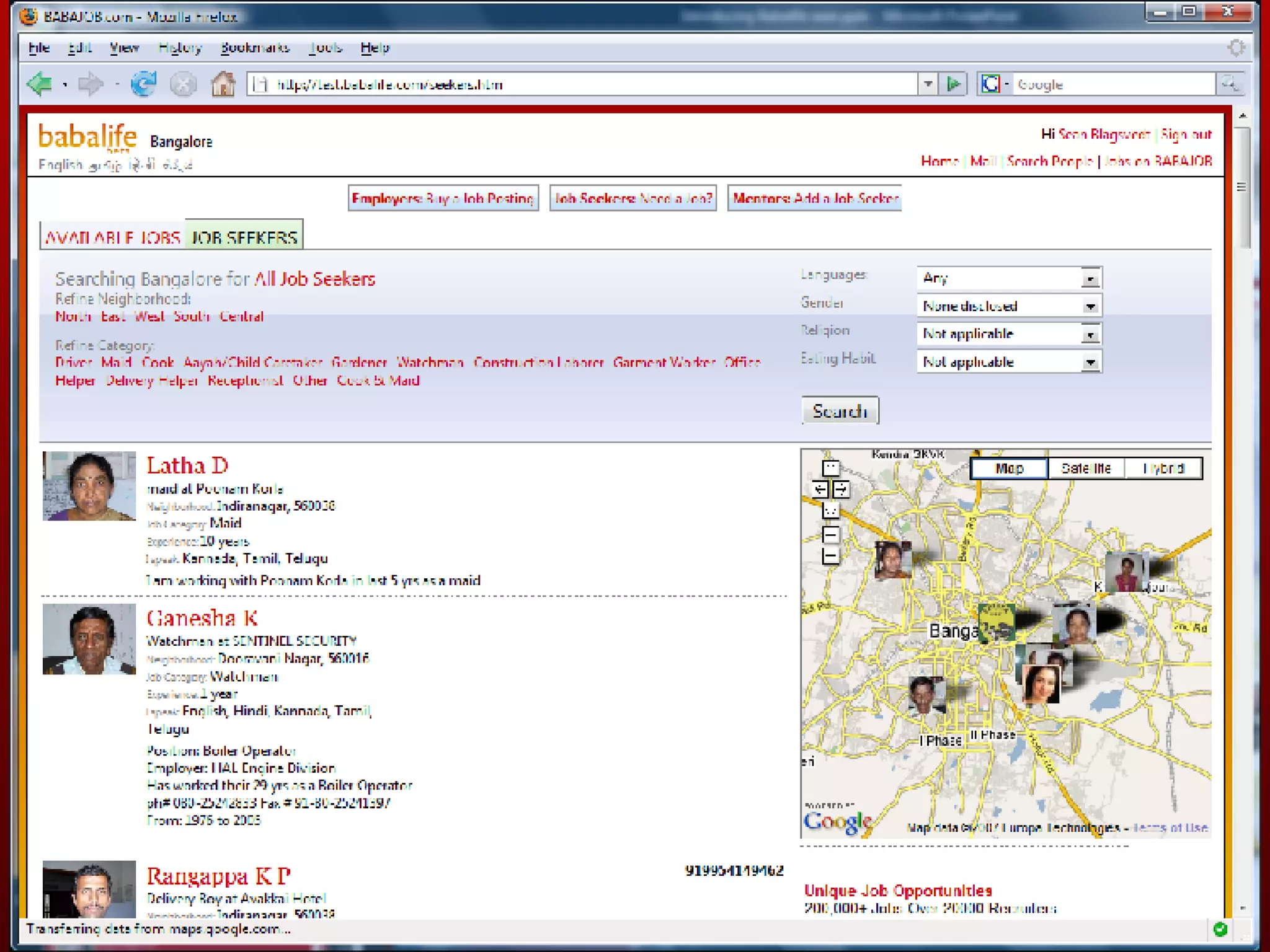Click the Reload page icon
The width and height of the screenshot is (1270, 952).
point(143,84)
